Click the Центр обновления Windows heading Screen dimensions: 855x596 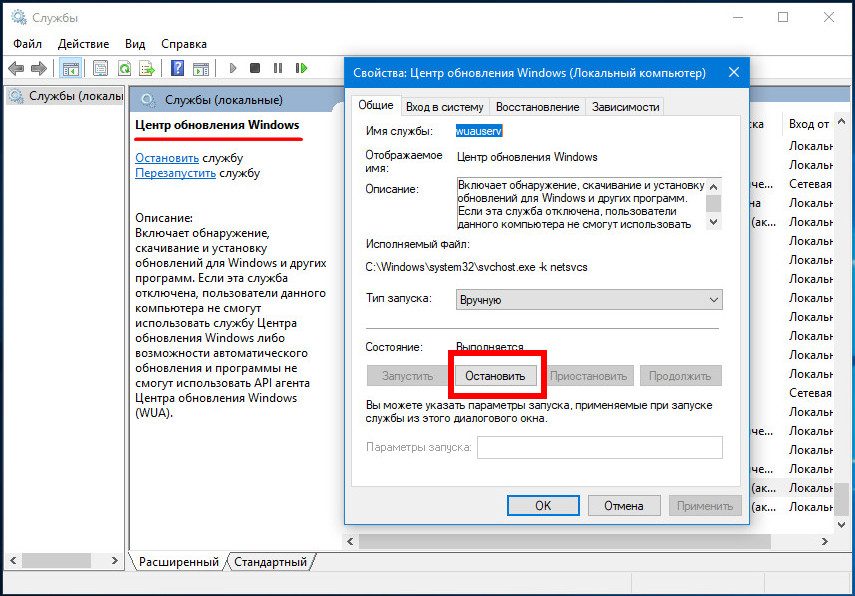pos(217,125)
